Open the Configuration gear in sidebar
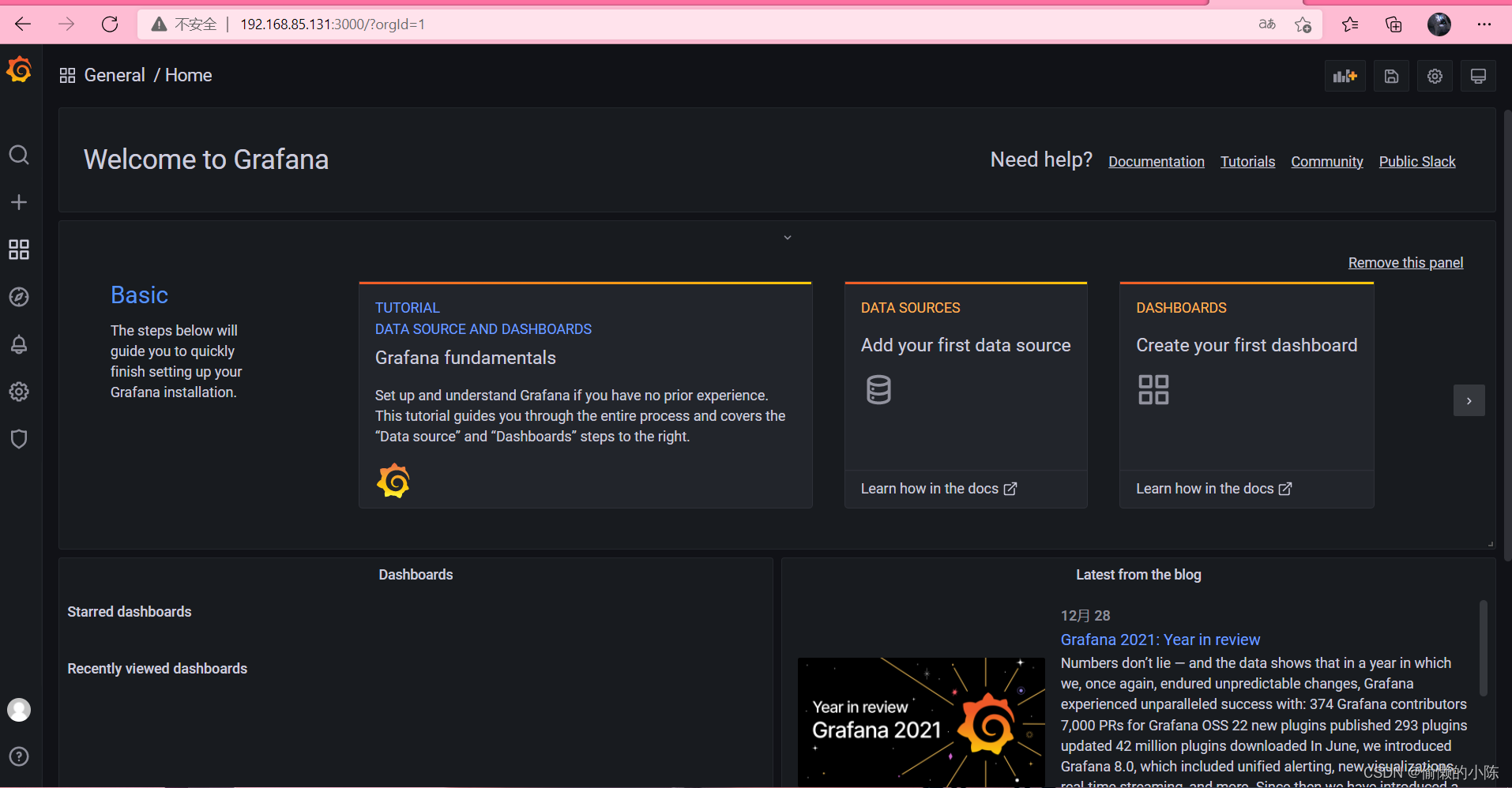 [x=19, y=392]
